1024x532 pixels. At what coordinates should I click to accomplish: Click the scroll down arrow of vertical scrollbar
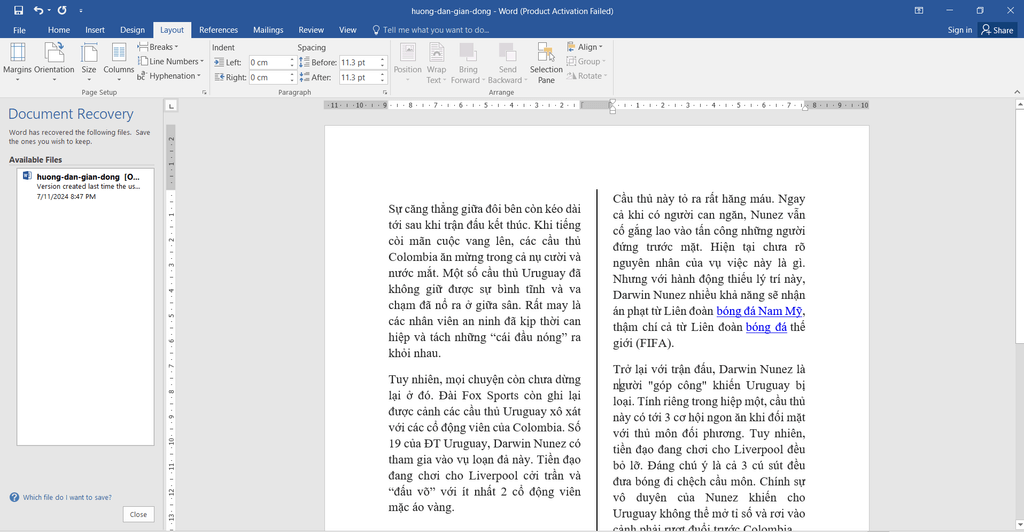coord(1018,525)
